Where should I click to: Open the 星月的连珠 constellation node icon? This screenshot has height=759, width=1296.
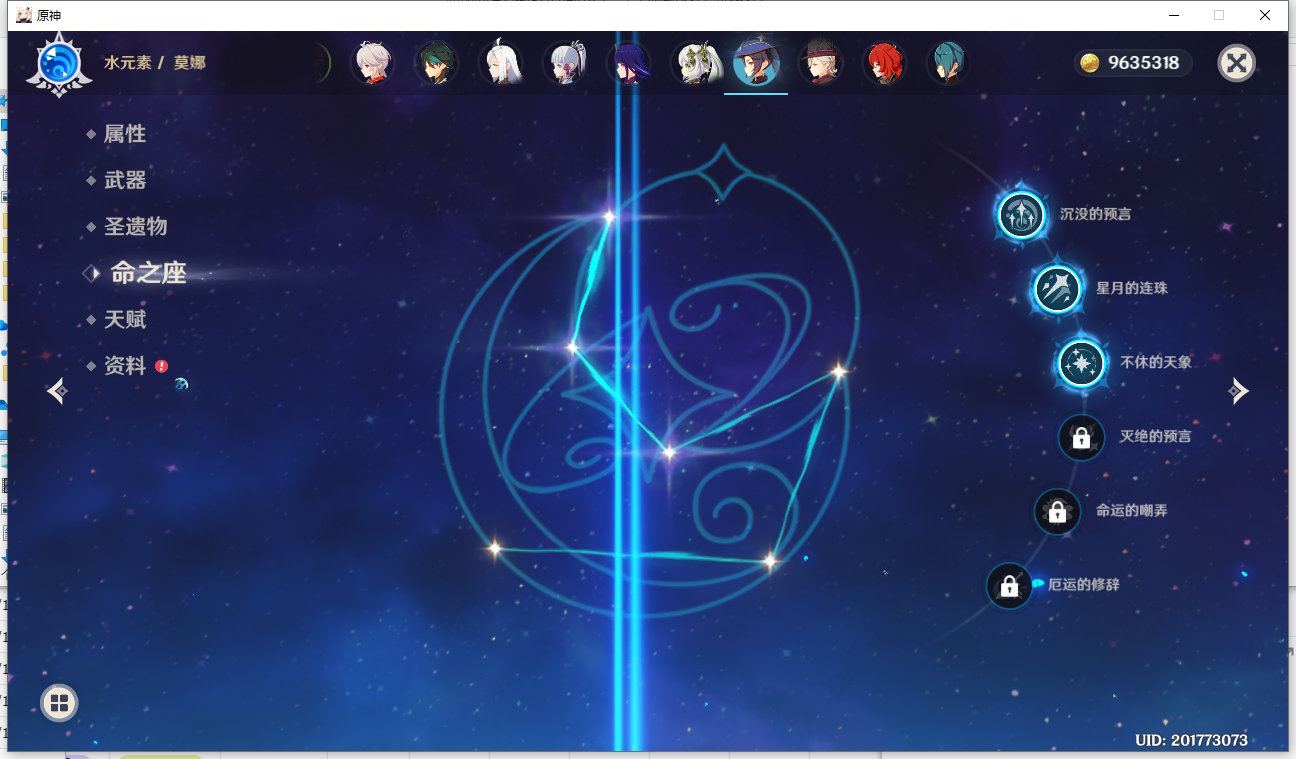(1057, 288)
